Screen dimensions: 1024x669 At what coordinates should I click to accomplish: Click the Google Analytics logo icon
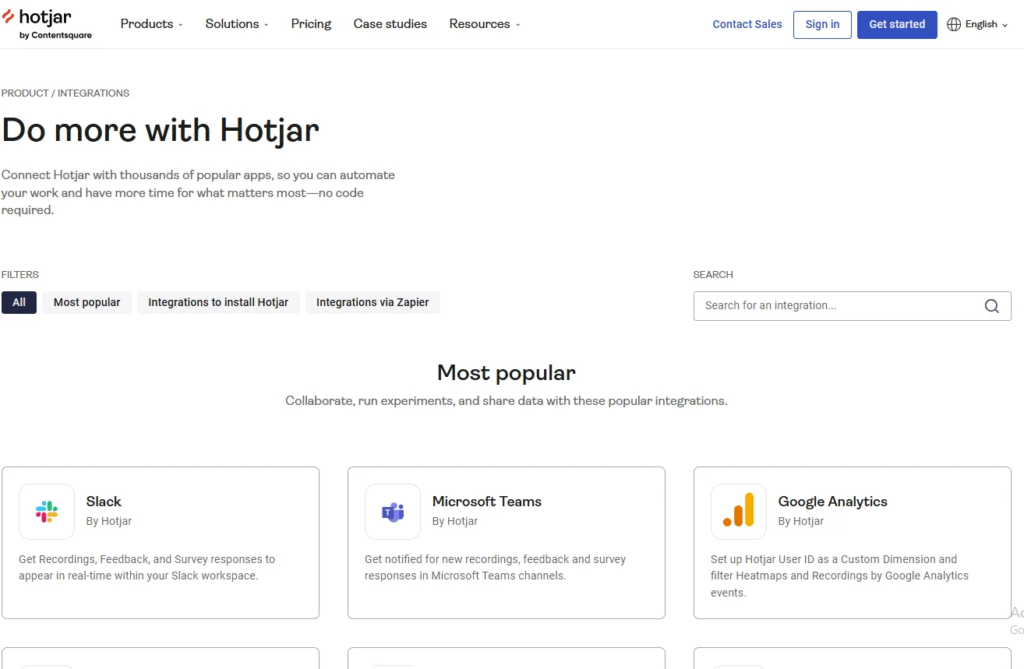739,512
